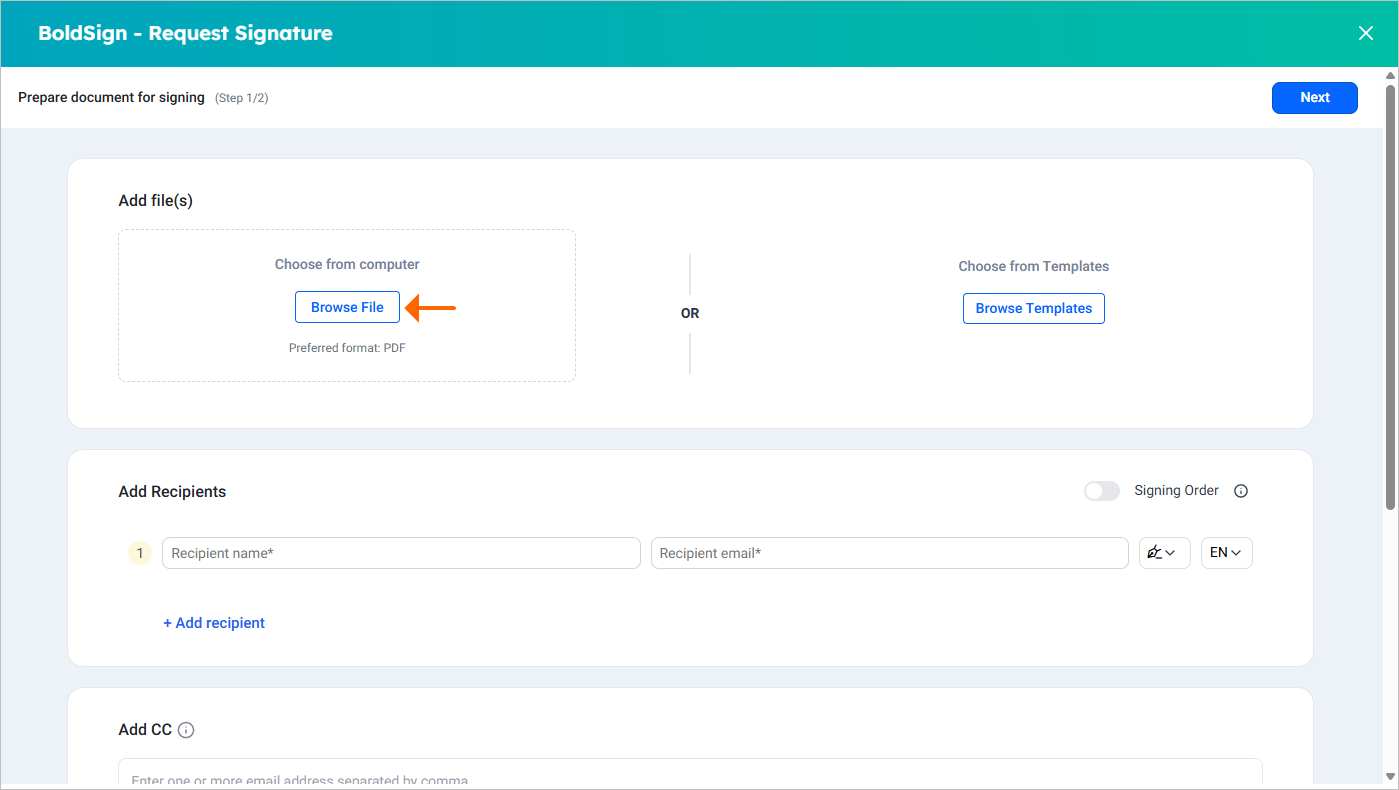Click the "Add Recipients" heading
This screenshot has width=1399, height=790.
172,492
